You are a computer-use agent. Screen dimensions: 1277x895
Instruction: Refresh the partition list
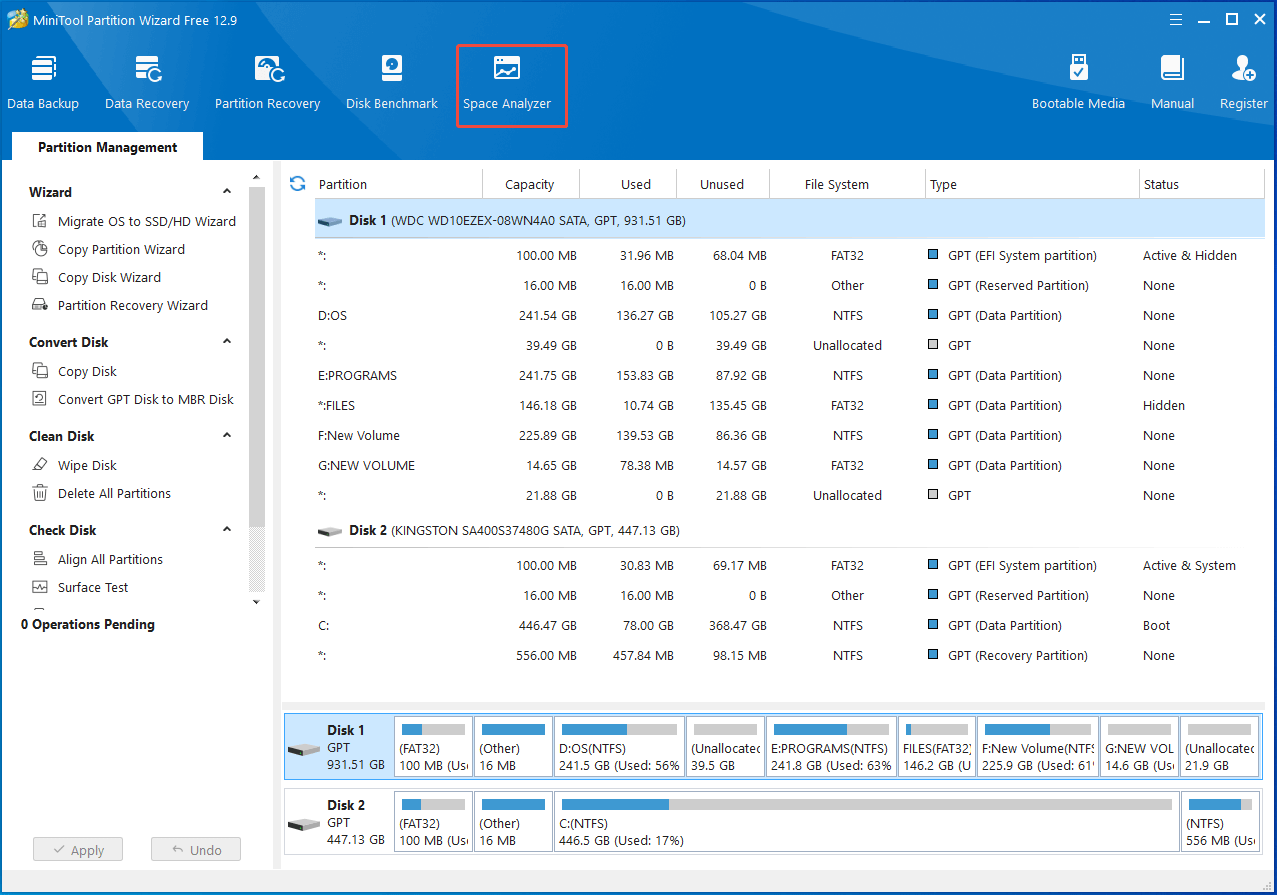click(x=297, y=184)
